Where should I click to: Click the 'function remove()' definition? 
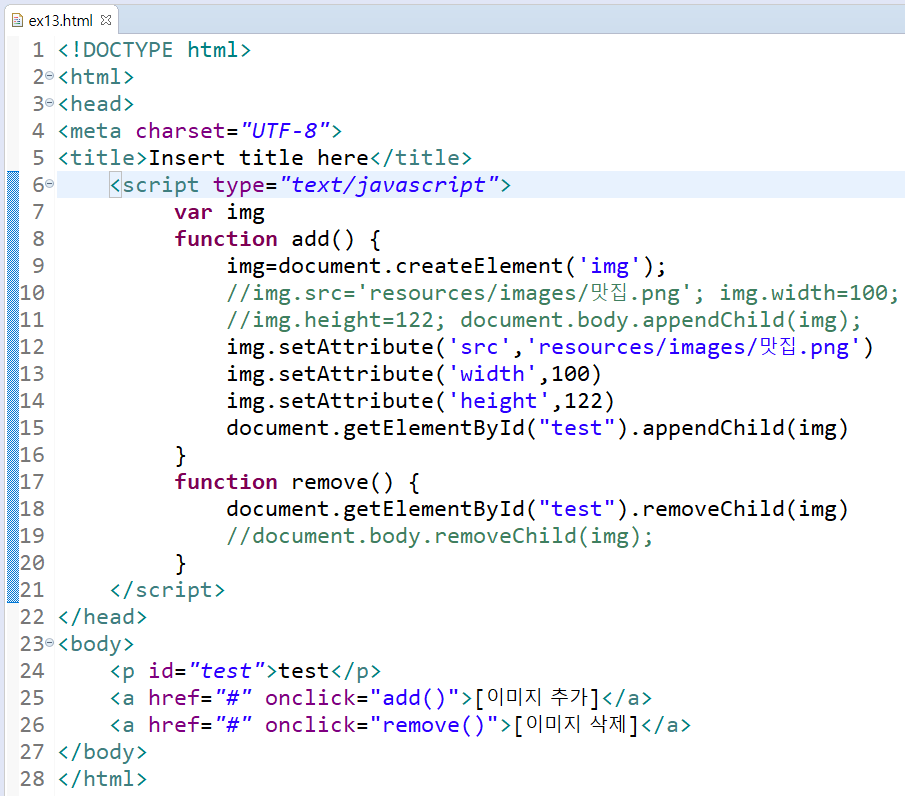297,482
